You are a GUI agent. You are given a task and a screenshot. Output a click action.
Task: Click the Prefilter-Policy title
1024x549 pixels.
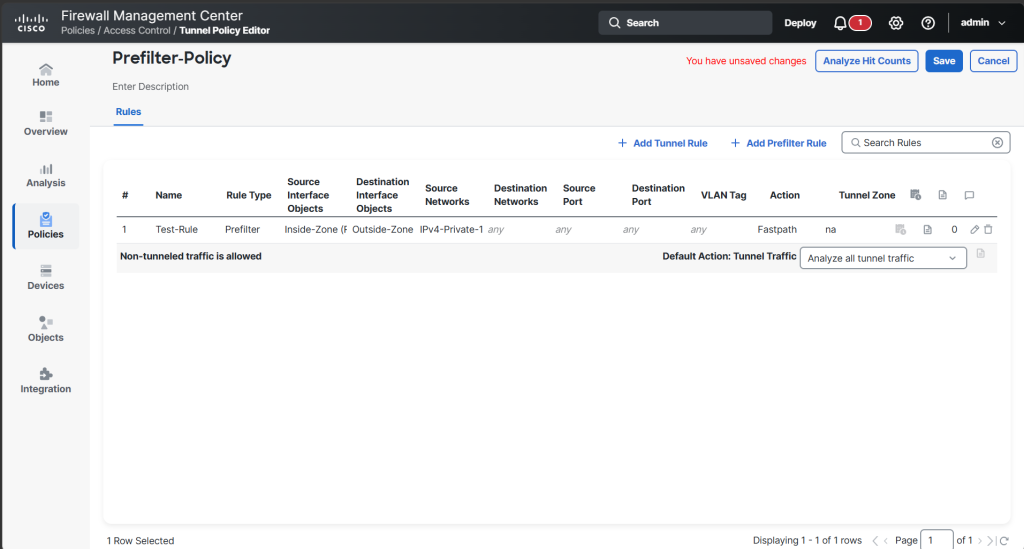(x=172, y=58)
